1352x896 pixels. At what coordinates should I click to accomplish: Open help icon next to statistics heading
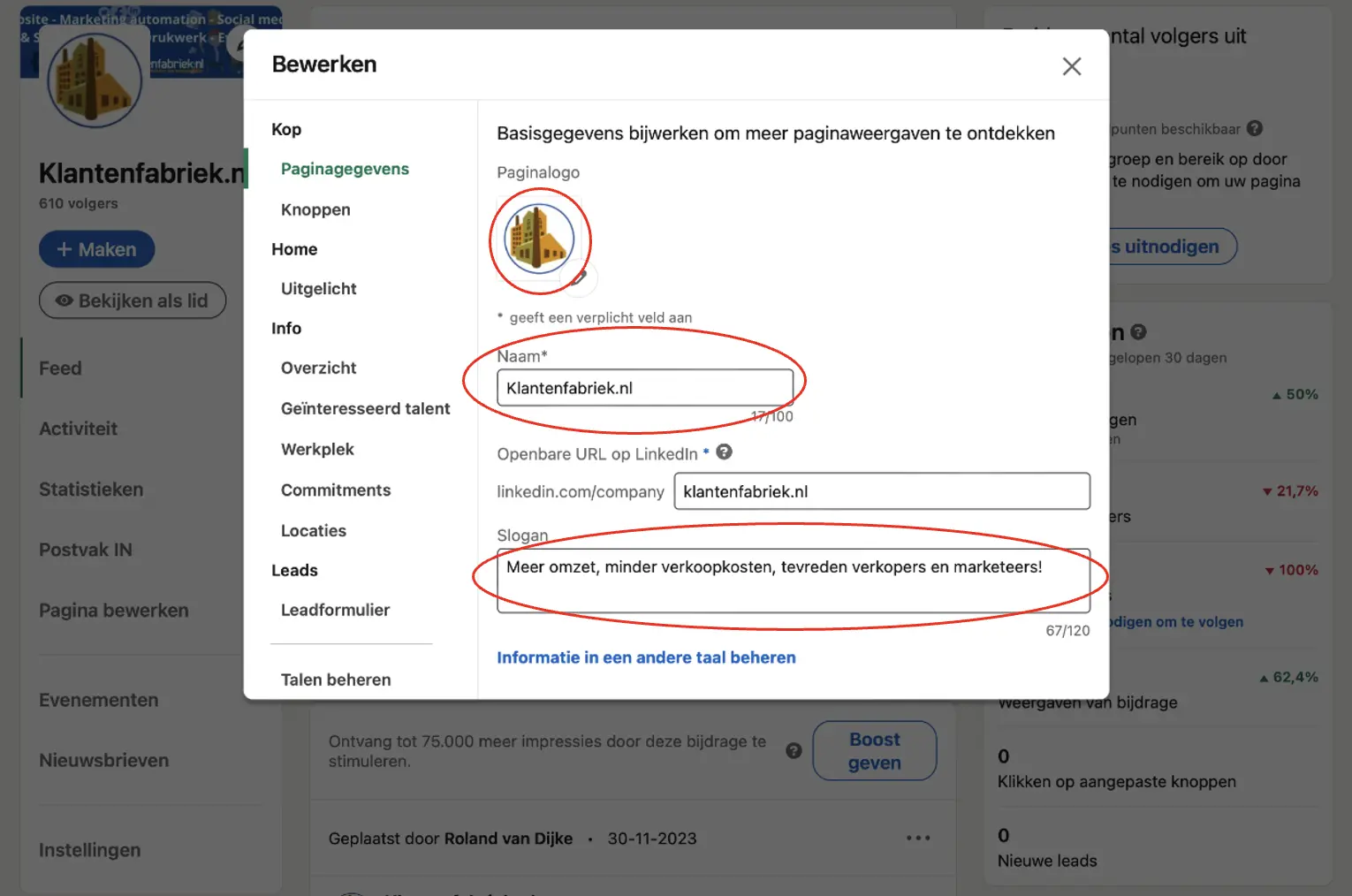pyautogui.click(x=1138, y=332)
